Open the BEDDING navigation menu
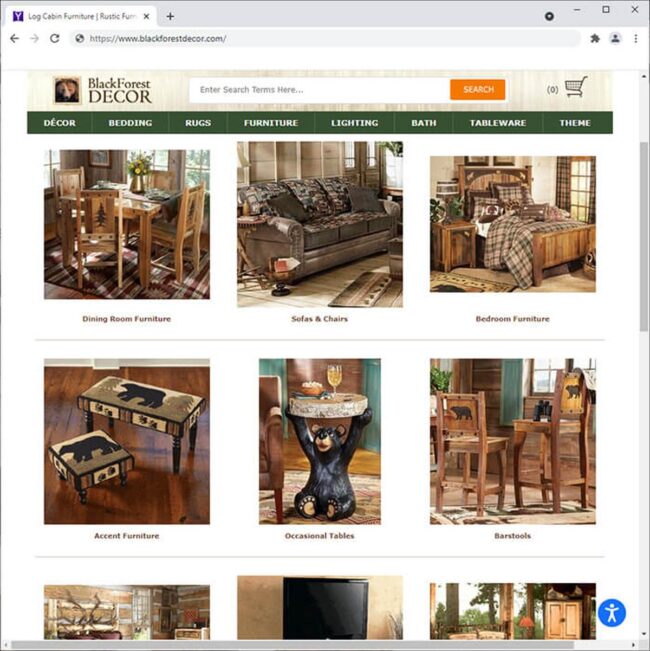The height and width of the screenshot is (651, 650). [x=130, y=123]
